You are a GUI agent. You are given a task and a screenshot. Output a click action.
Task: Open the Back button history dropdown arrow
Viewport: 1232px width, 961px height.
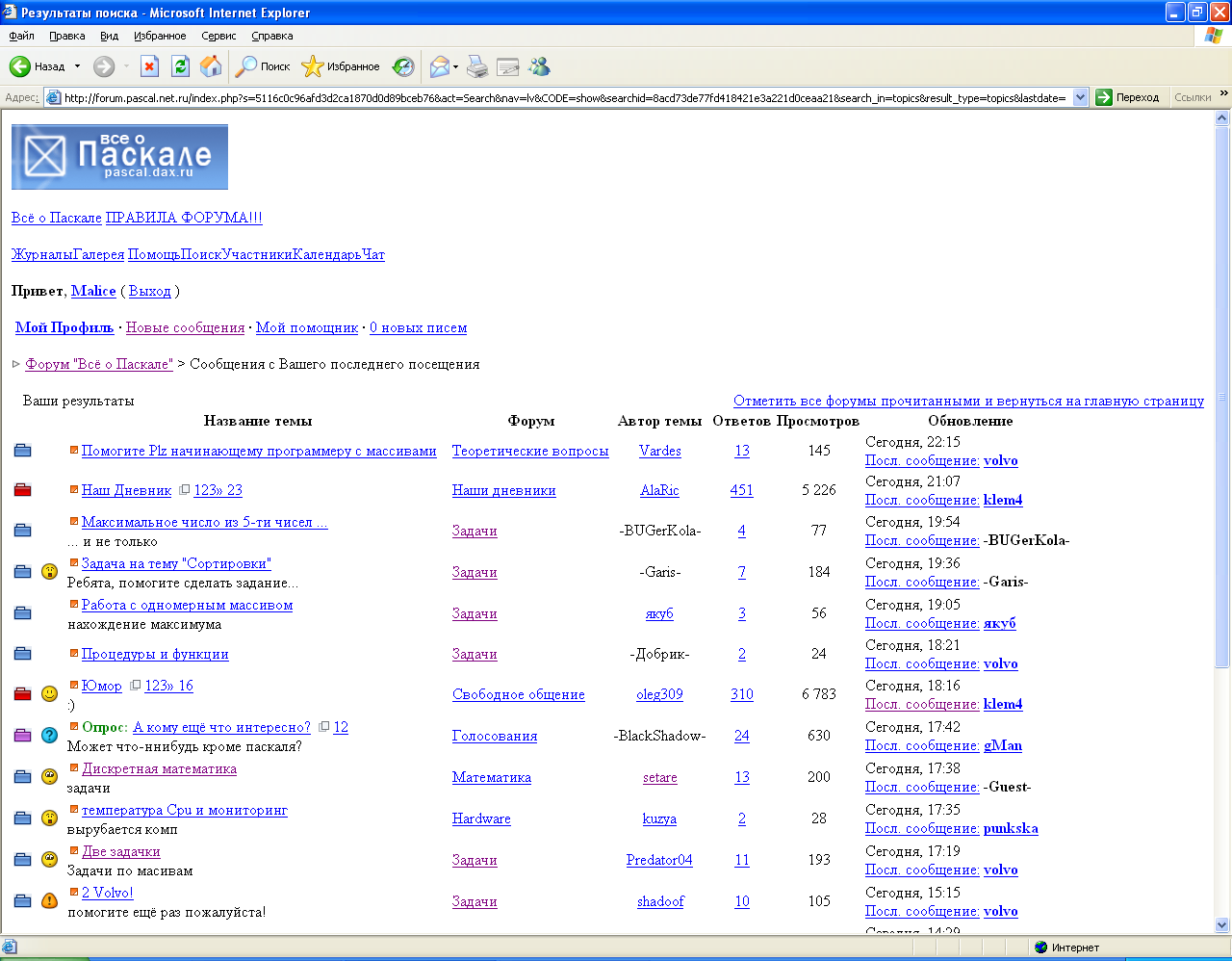[78, 66]
